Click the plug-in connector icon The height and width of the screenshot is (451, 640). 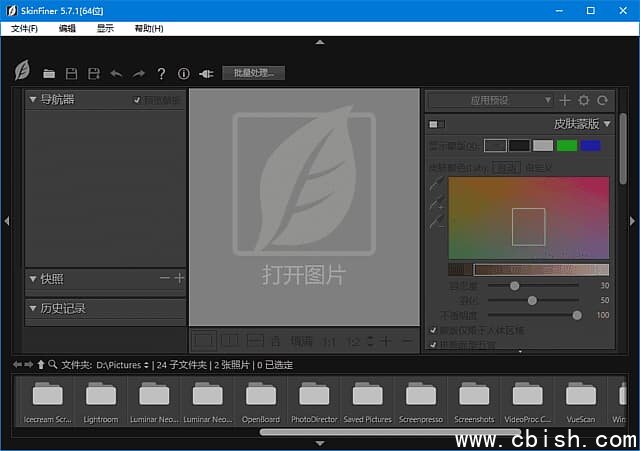pyautogui.click(x=206, y=73)
